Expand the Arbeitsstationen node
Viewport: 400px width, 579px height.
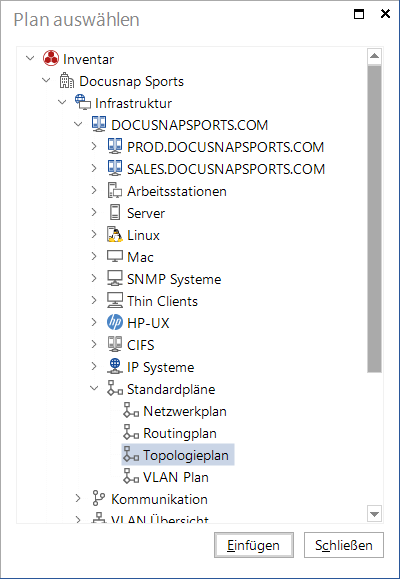pyautogui.click(x=94, y=190)
